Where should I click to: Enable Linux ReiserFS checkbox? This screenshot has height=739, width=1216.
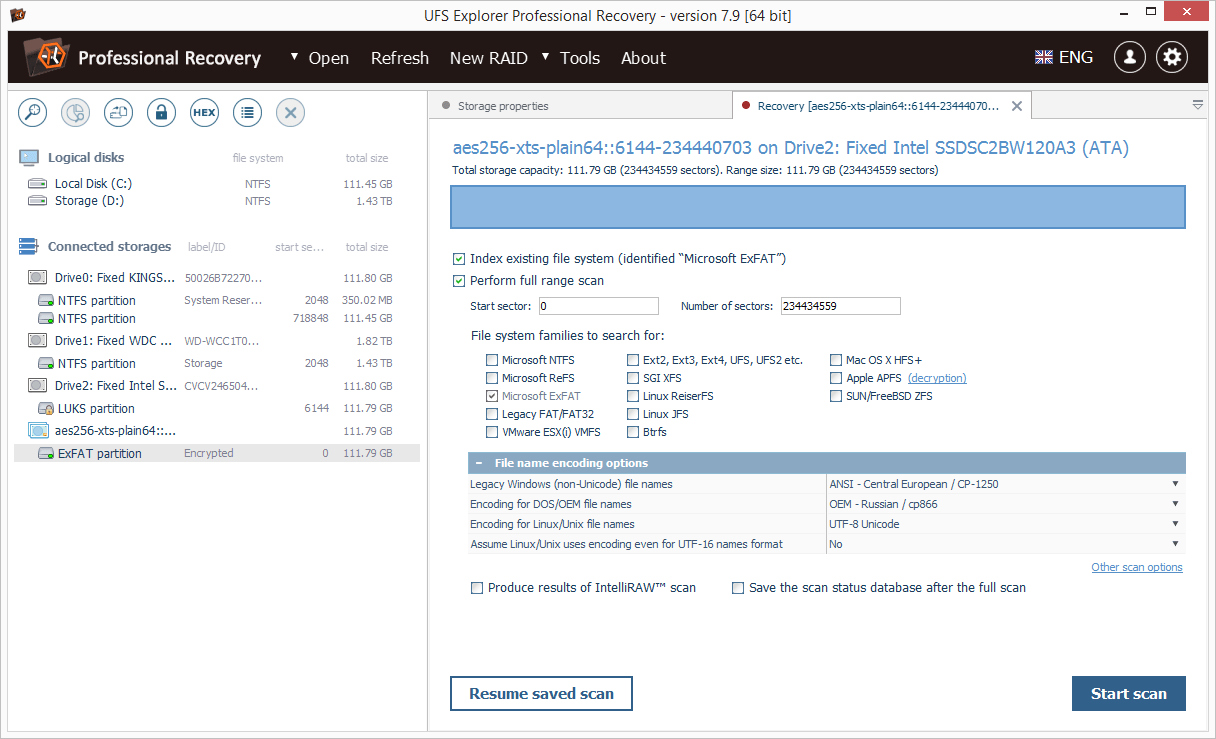click(634, 396)
